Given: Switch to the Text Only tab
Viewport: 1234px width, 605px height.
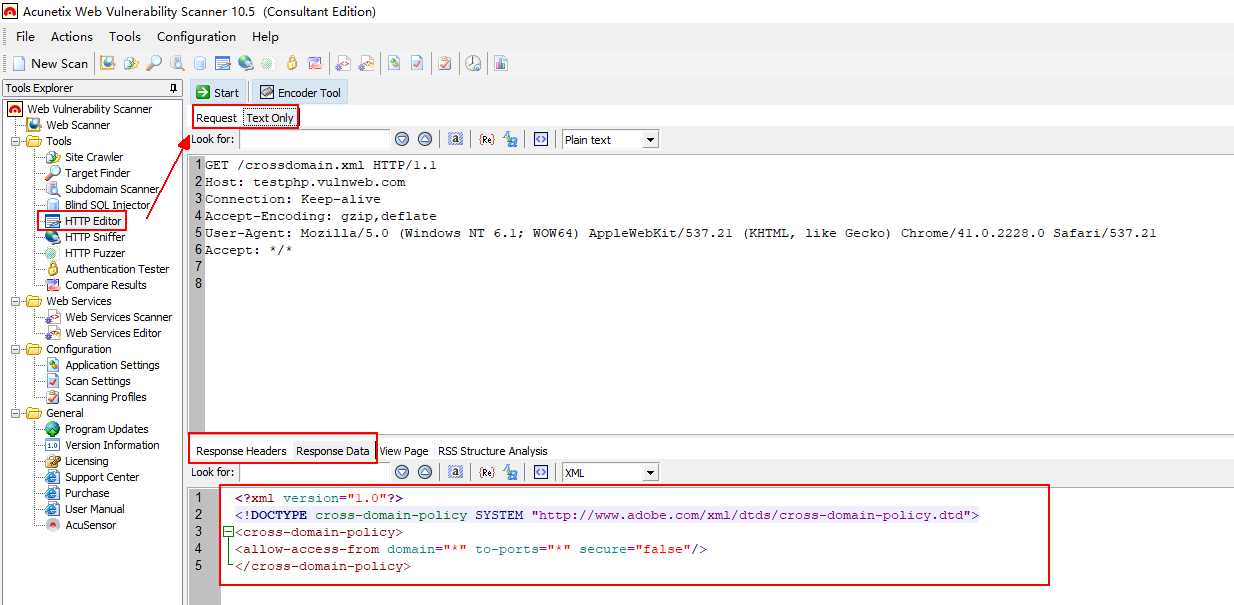Looking at the screenshot, I should pos(270,118).
